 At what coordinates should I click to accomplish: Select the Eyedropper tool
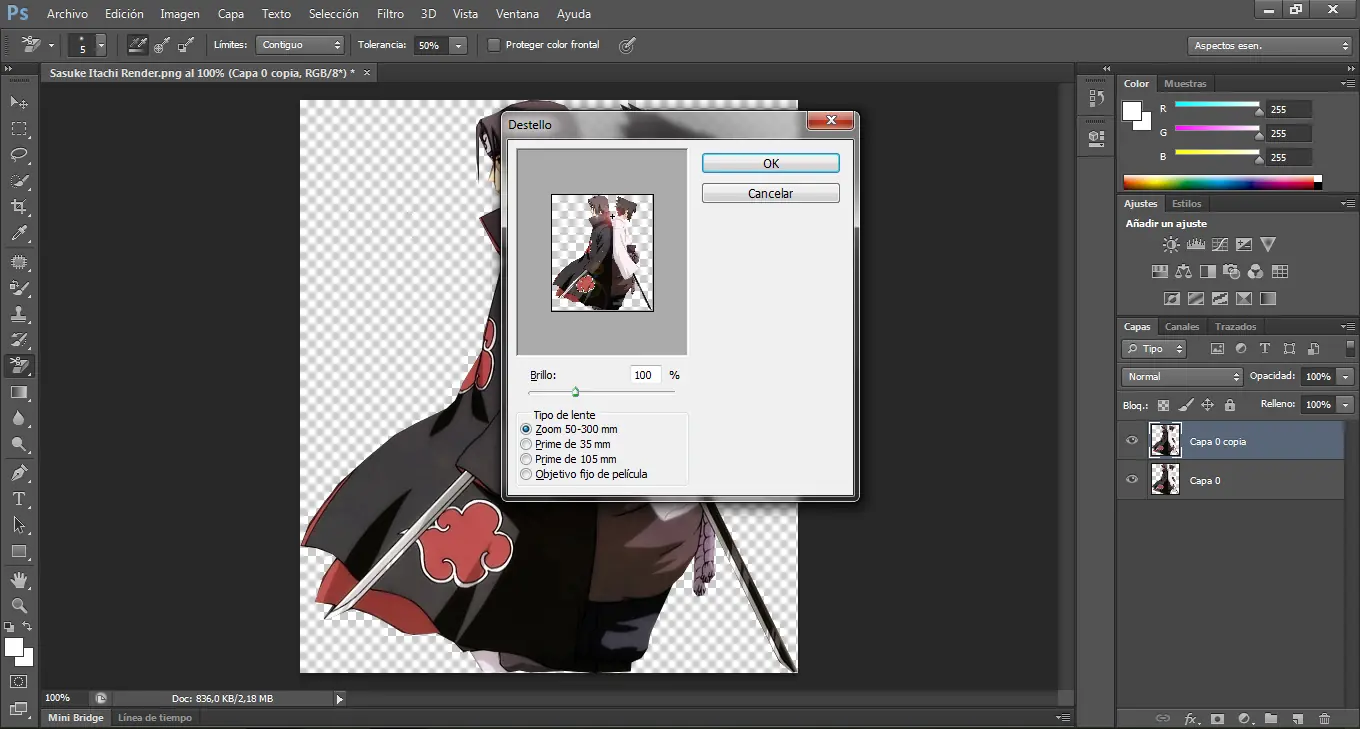19,234
